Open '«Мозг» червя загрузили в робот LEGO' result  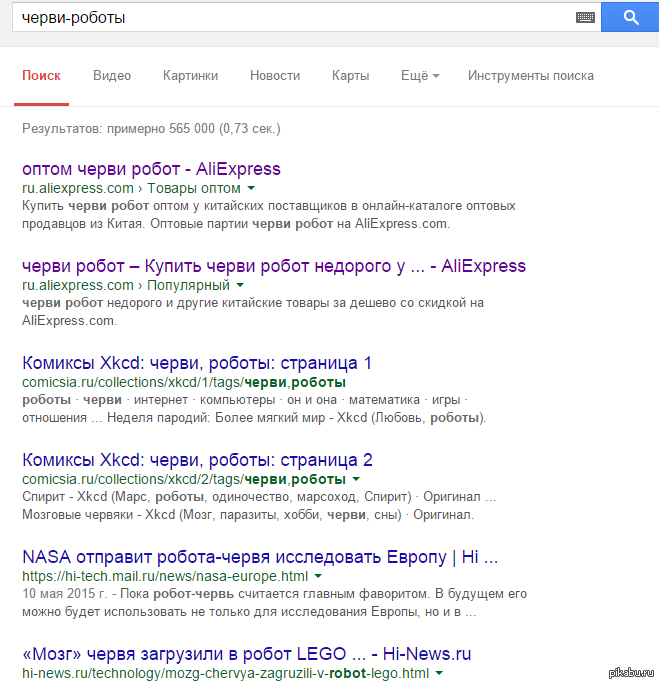pyautogui.click(x=247, y=654)
